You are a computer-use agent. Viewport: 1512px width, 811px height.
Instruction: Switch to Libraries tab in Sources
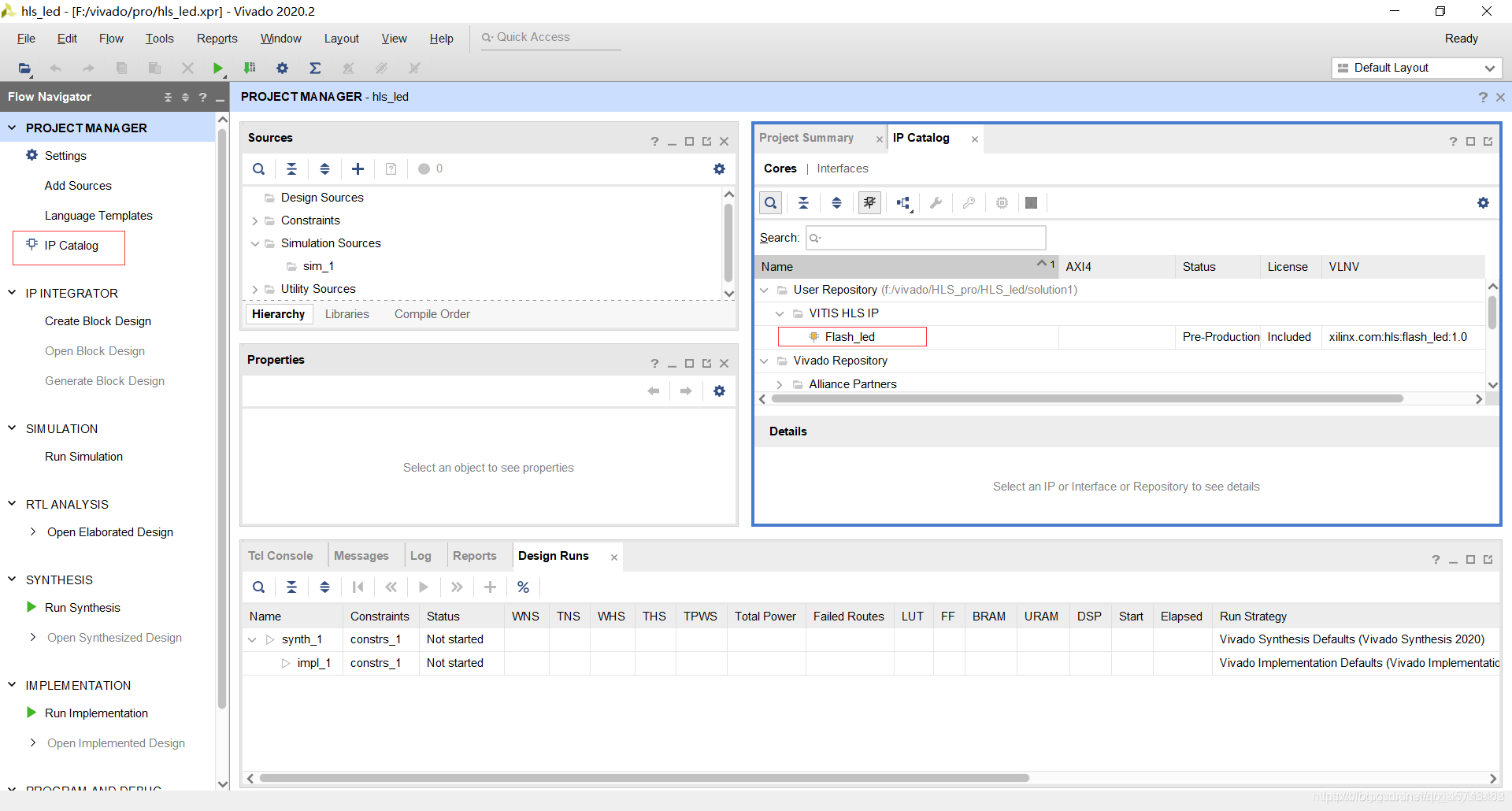tap(347, 314)
